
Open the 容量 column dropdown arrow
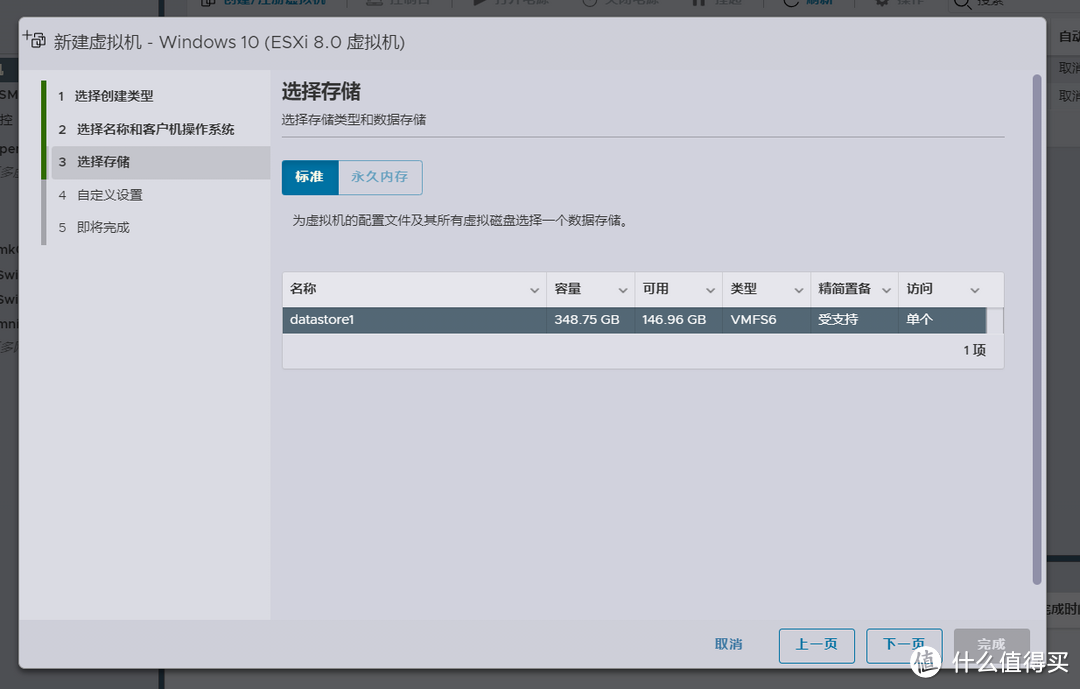623,290
